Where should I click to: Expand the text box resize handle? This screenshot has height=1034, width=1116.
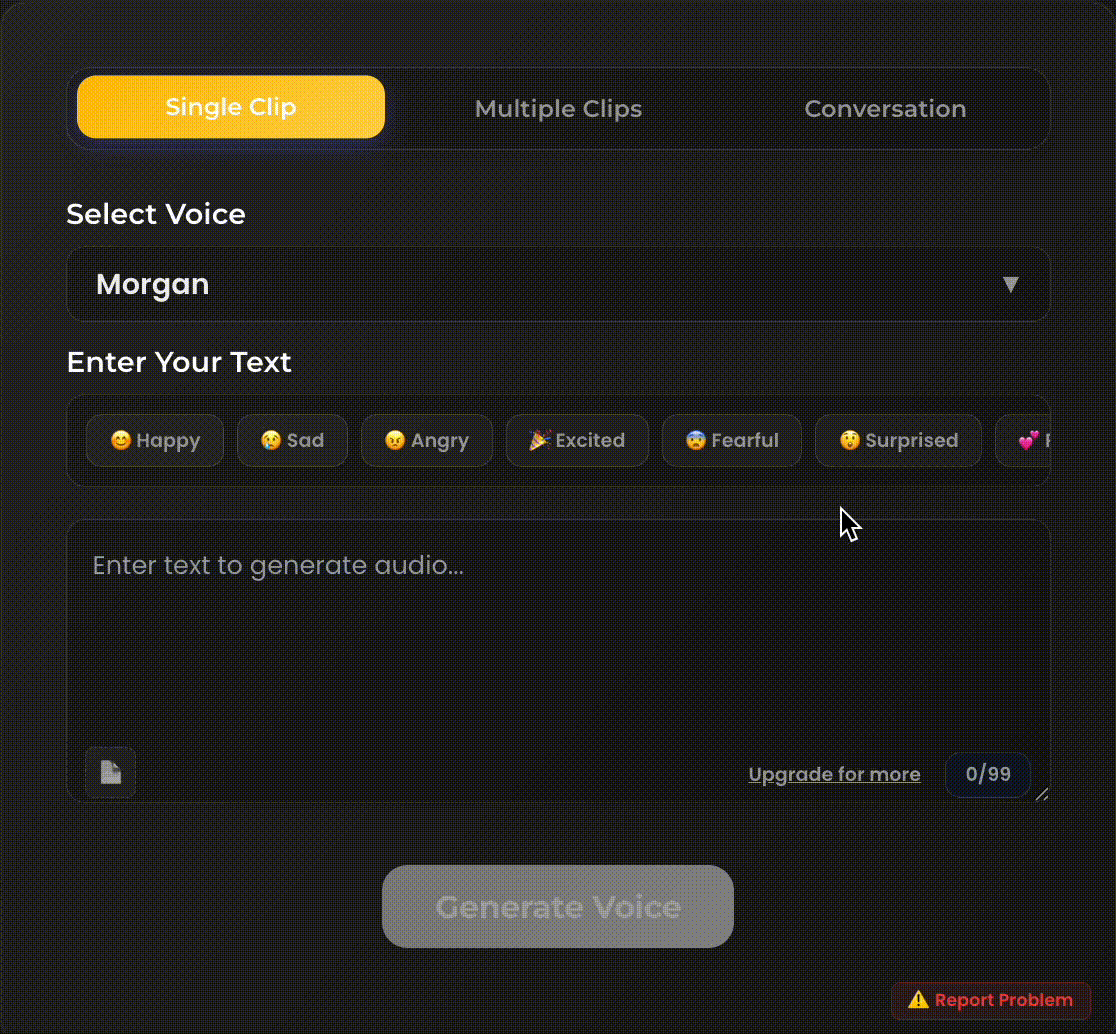click(1041, 795)
